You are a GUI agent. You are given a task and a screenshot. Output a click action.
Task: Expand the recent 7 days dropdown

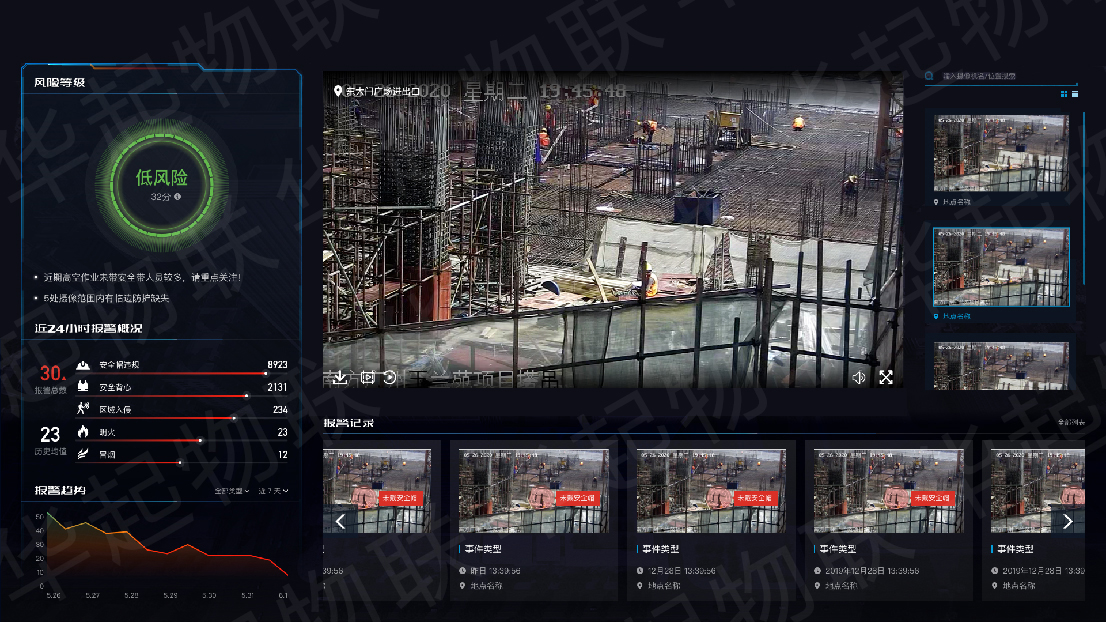[274, 491]
